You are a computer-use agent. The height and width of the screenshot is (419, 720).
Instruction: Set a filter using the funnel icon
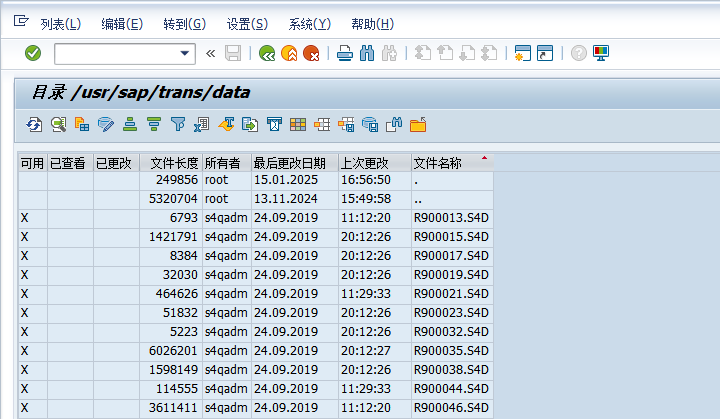click(x=178, y=125)
